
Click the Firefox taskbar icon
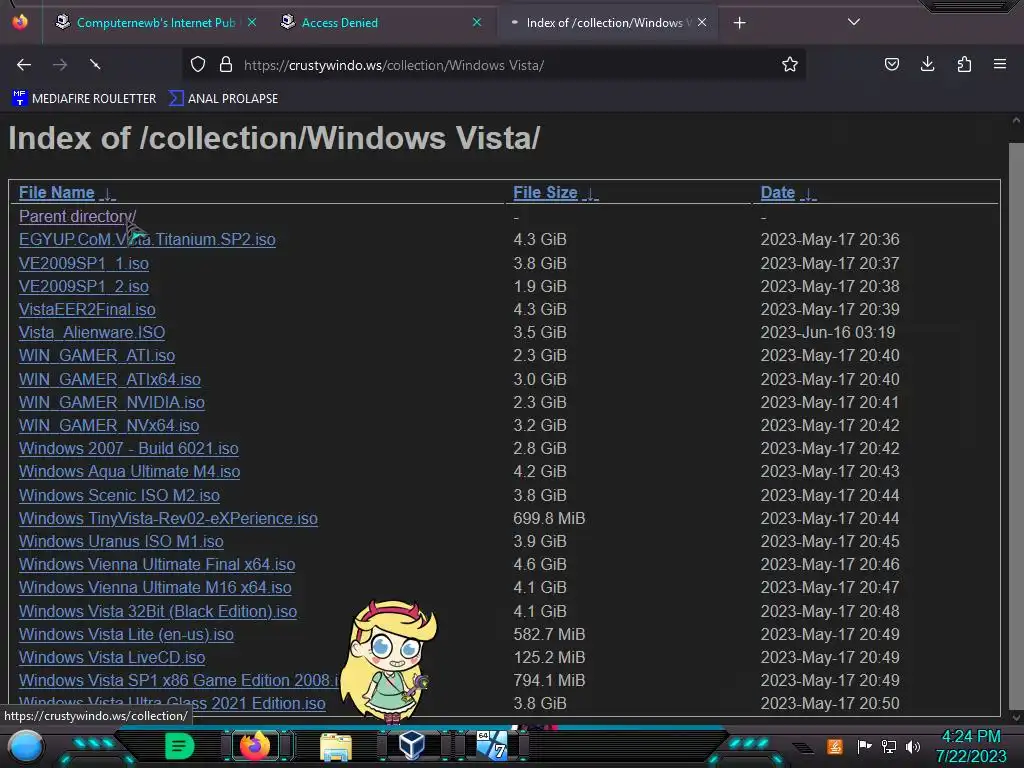click(255, 746)
